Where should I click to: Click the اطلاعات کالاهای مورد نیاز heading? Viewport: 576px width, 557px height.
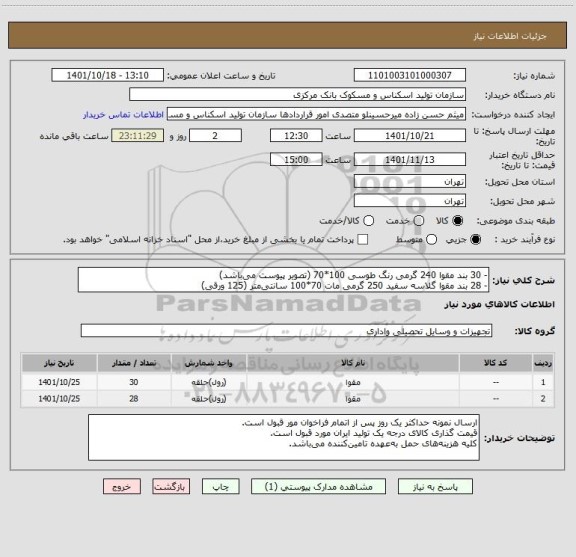[x=500, y=305]
